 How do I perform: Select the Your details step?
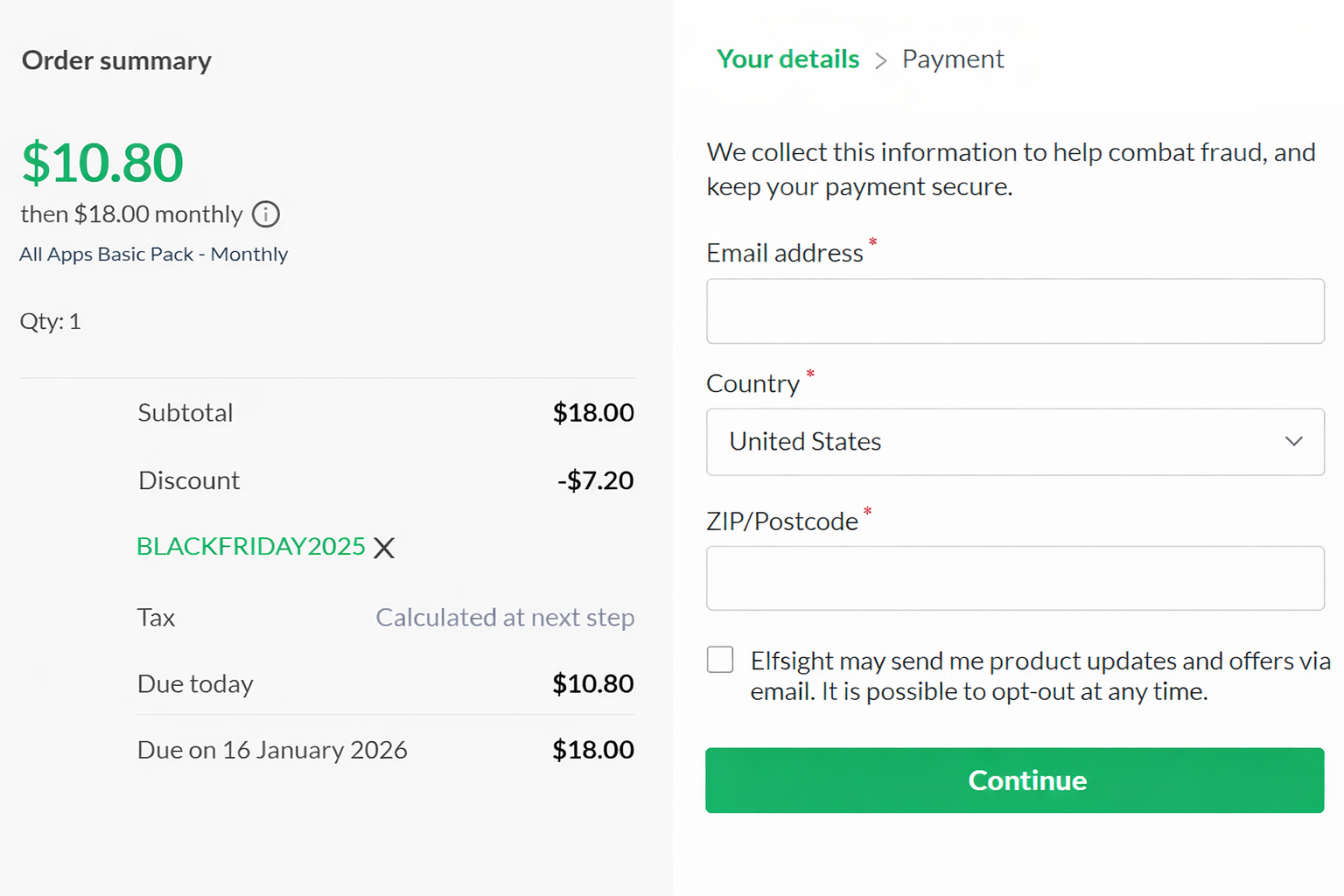pyautogui.click(x=787, y=59)
